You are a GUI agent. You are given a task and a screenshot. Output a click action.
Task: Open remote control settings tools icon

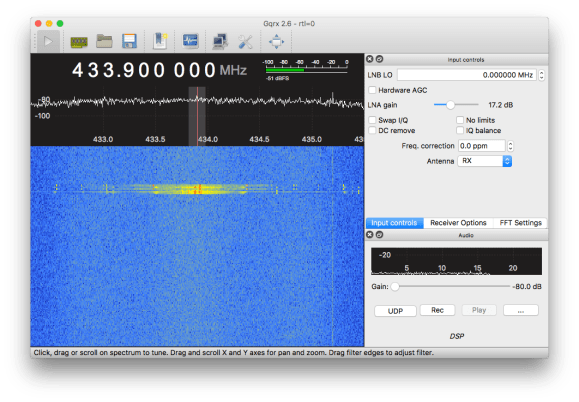[x=245, y=42]
